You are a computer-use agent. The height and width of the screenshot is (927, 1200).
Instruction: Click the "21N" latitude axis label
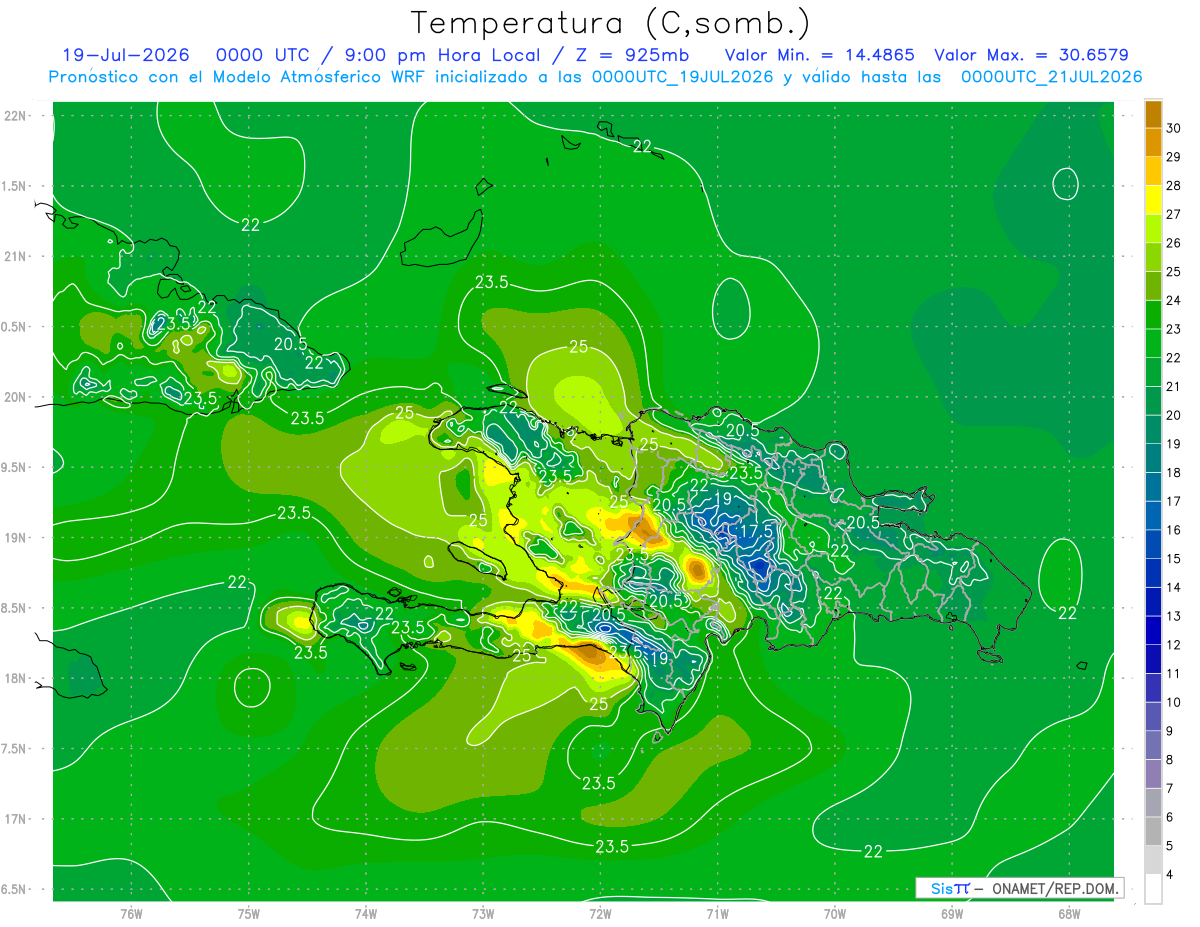15,256
